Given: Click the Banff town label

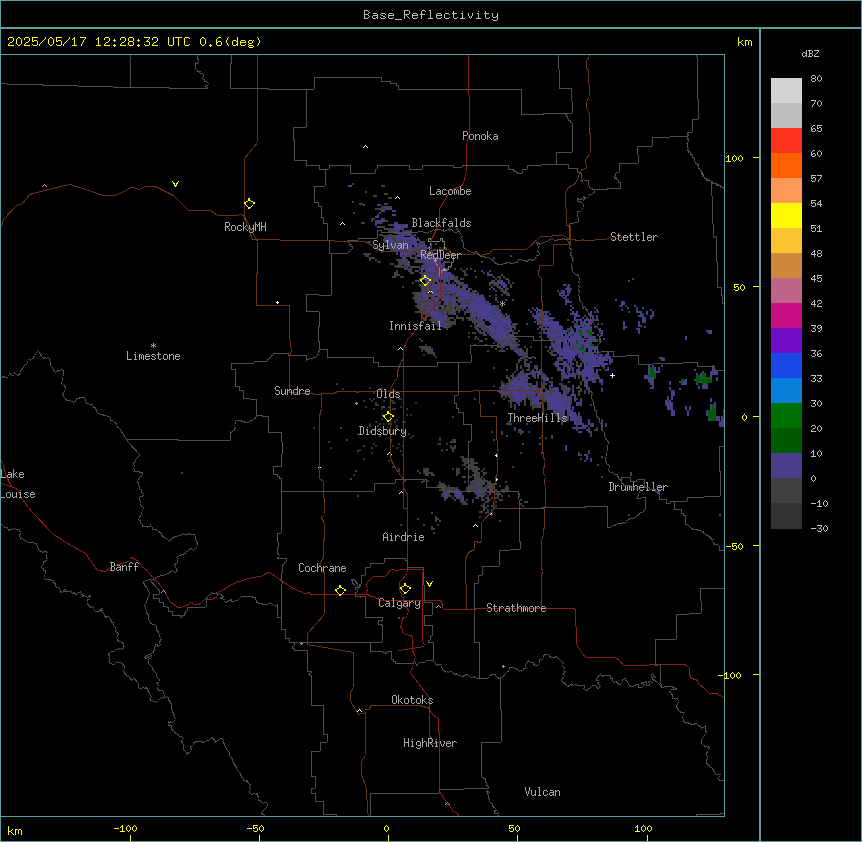Looking at the screenshot, I should pos(124,567).
